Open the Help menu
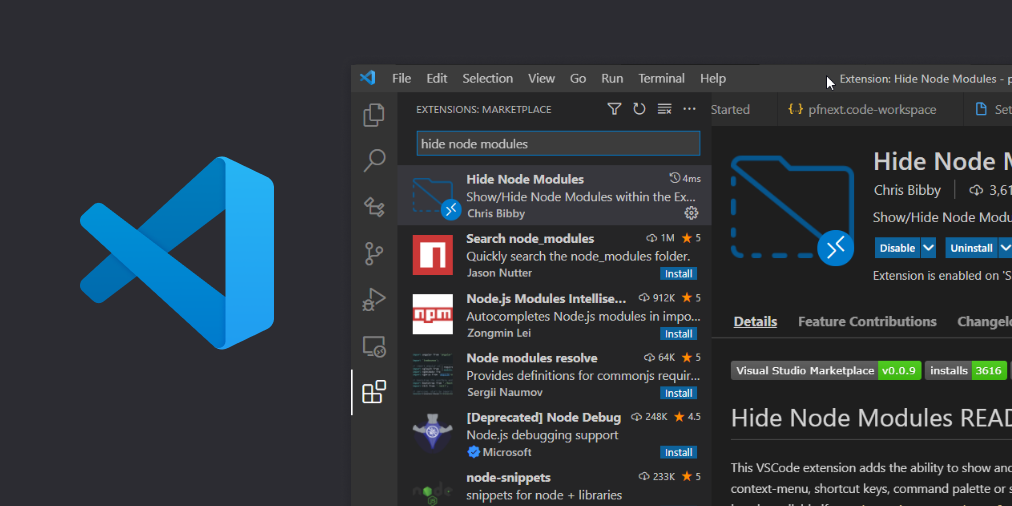1012x506 pixels. tap(713, 78)
